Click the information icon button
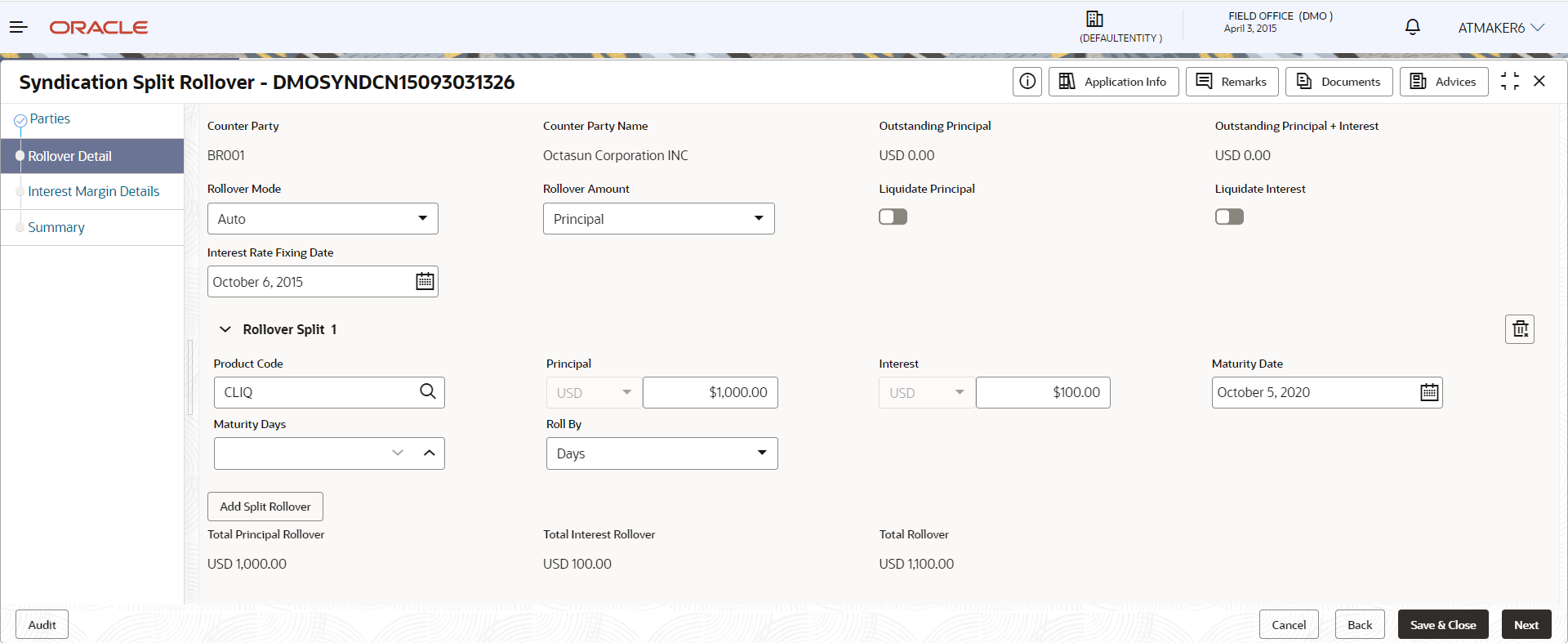 (x=1027, y=82)
